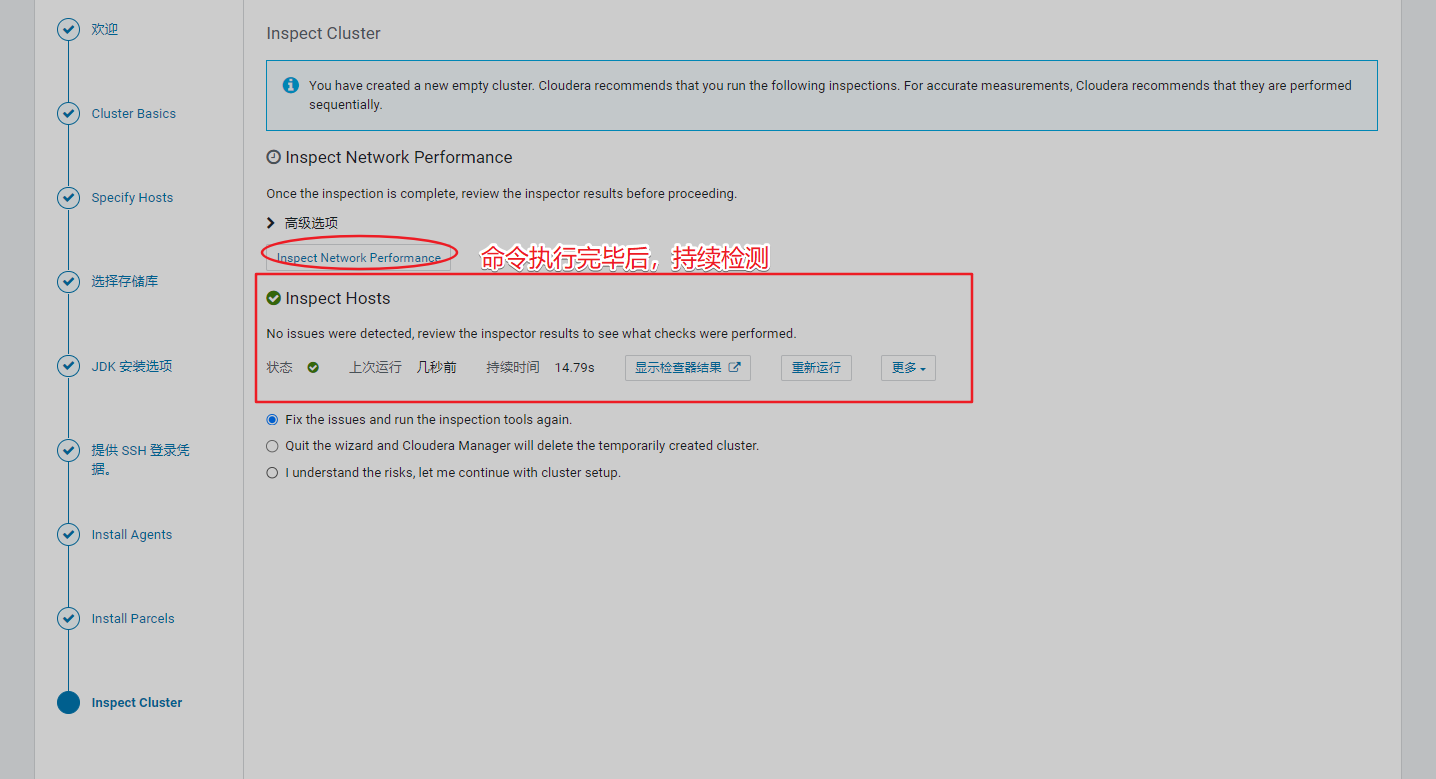Go to the JDK 安装选项 step

pyautogui.click(x=132, y=366)
